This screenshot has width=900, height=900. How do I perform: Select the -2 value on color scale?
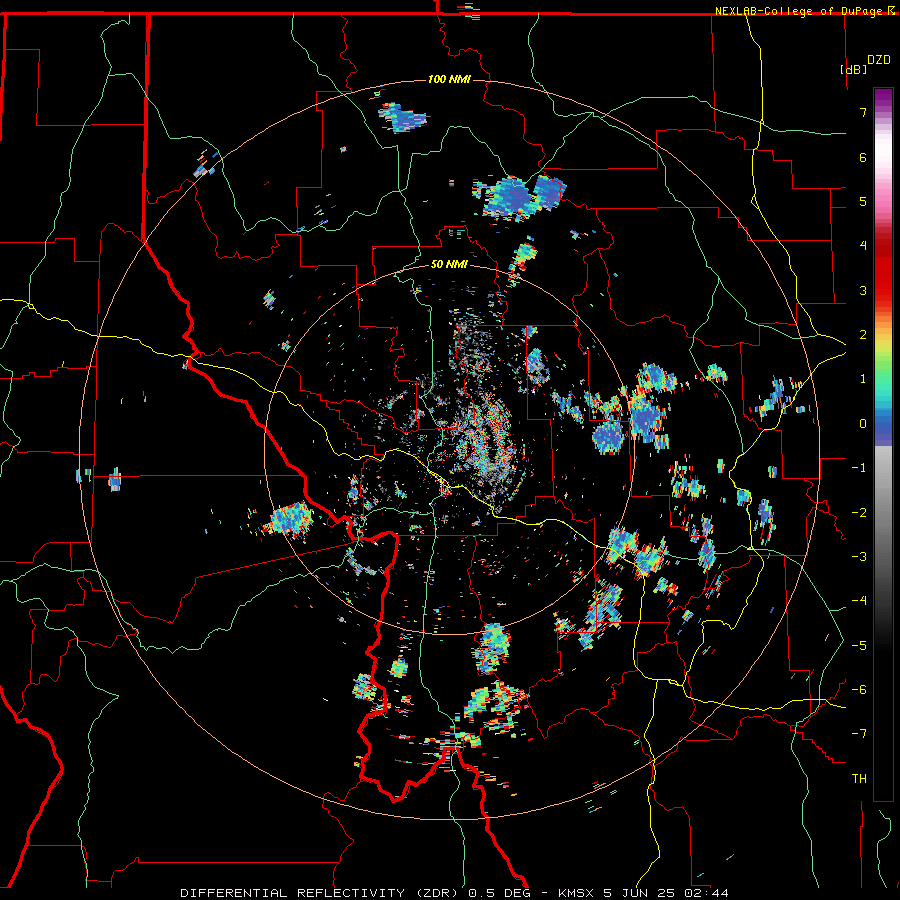(859, 513)
